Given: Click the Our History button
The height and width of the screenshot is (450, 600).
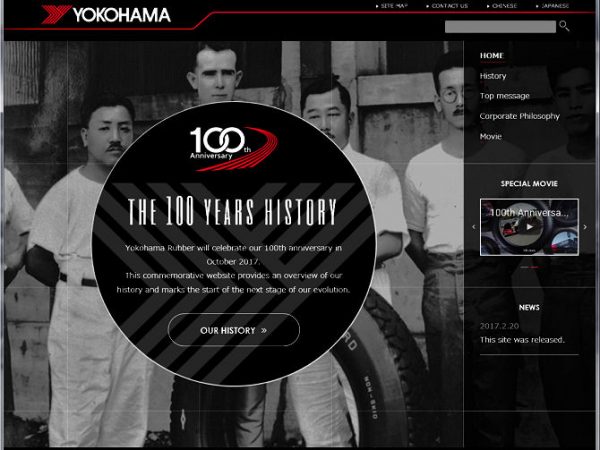Looking at the screenshot, I should [x=233, y=330].
